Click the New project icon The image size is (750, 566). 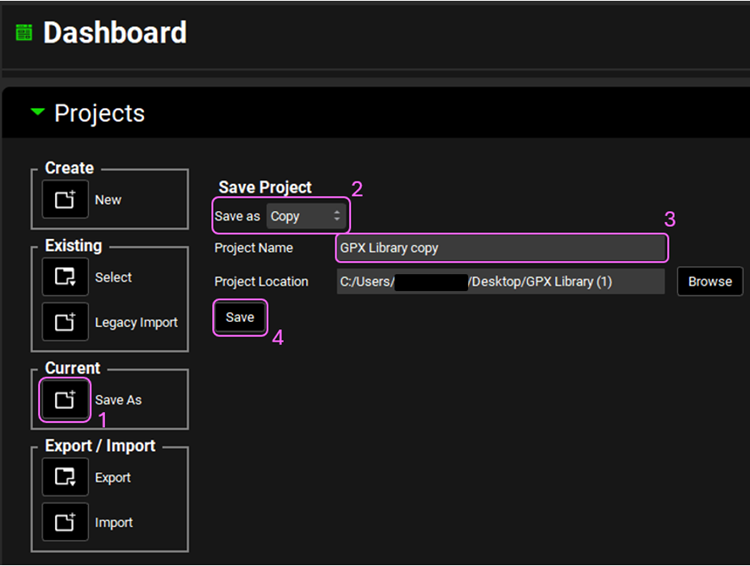point(65,200)
